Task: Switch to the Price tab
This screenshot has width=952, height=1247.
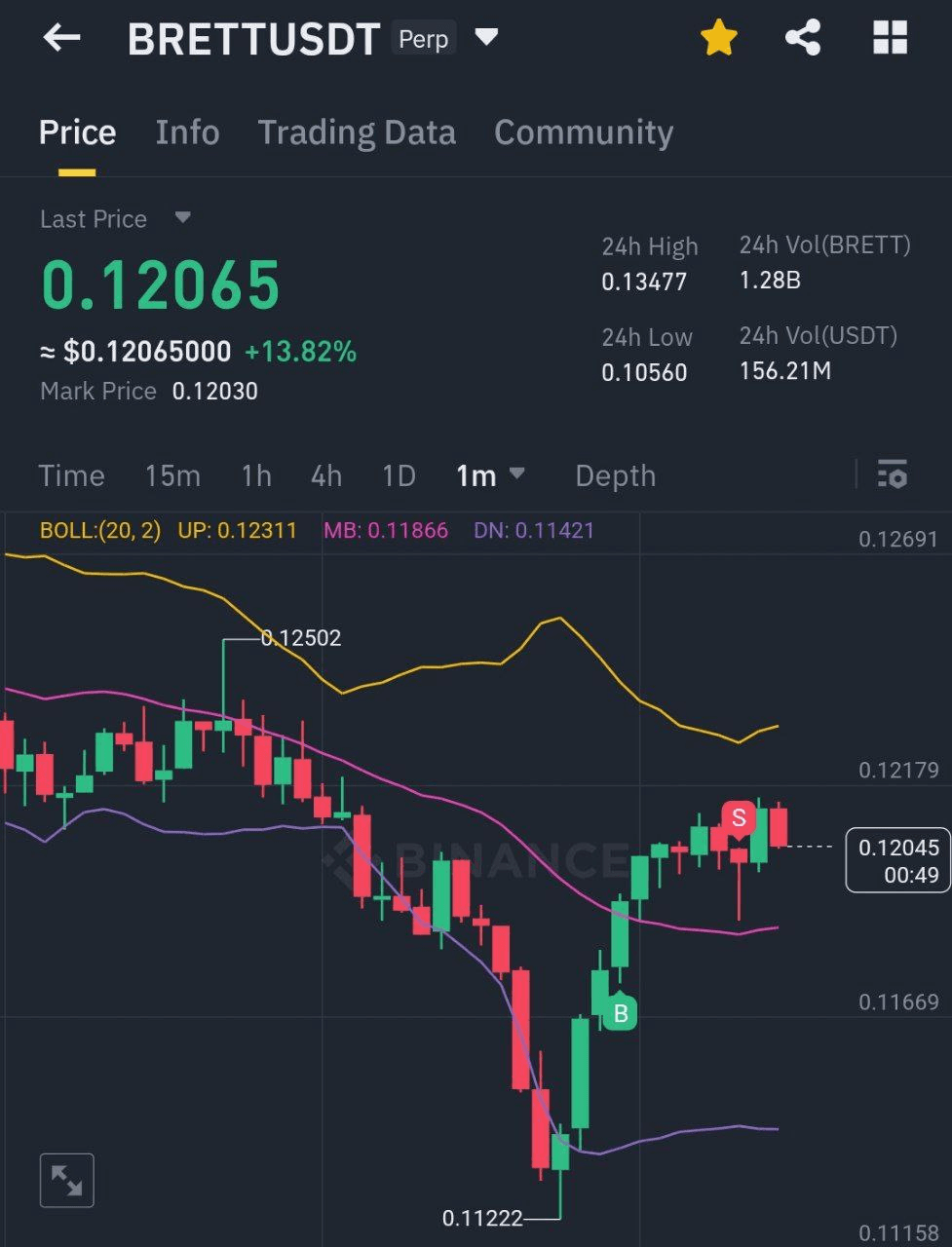Action: (x=77, y=132)
